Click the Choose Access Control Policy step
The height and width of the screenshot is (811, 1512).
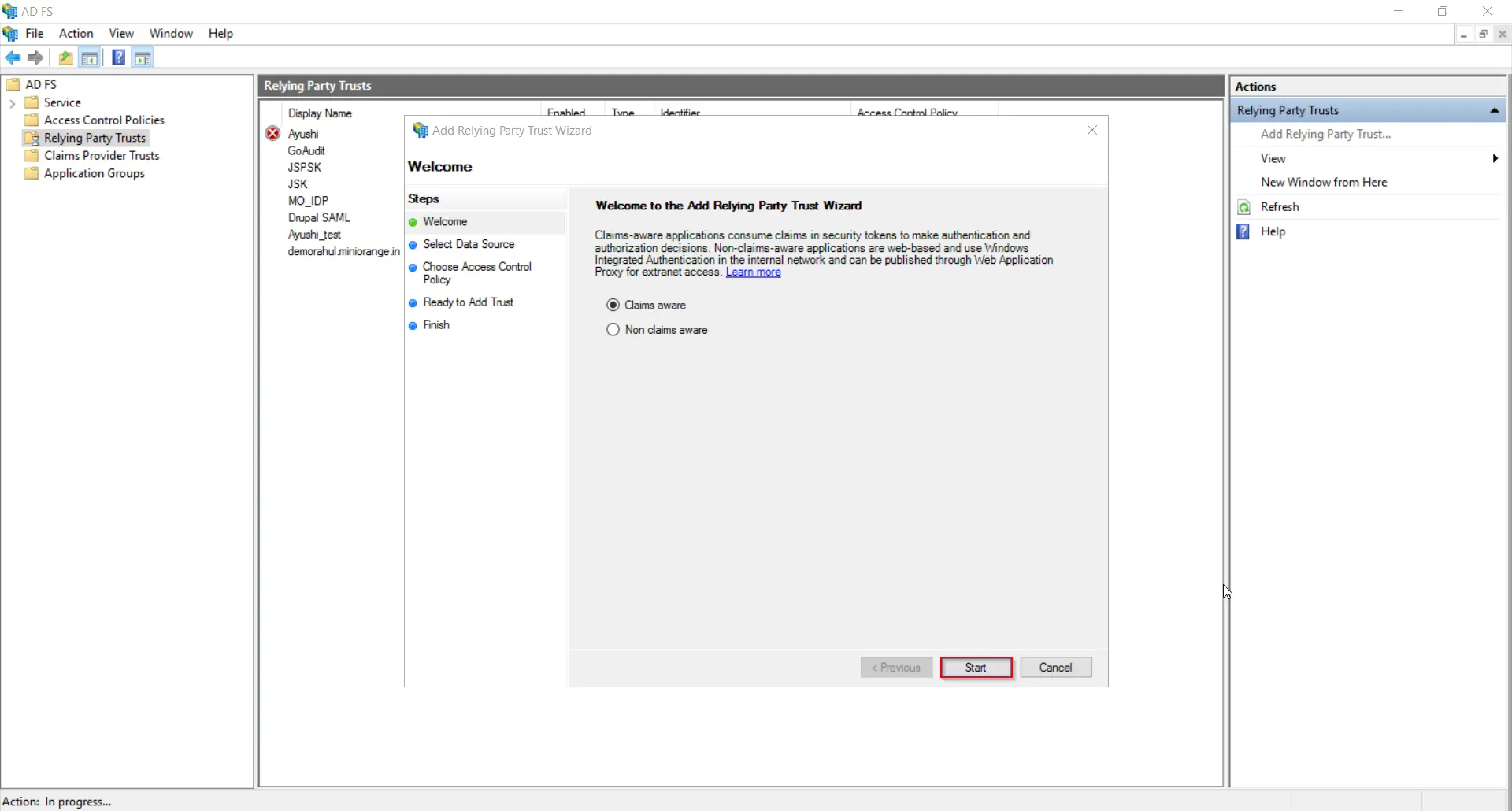click(x=477, y=273)
